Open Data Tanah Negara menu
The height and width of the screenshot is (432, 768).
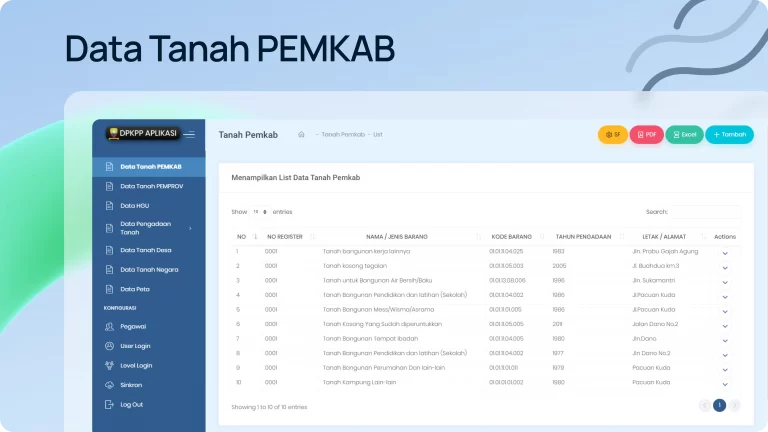[x=149, y=270]
